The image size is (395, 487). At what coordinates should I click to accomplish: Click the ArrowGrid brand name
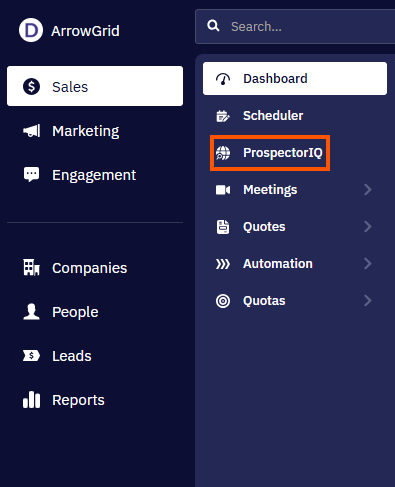85,31
